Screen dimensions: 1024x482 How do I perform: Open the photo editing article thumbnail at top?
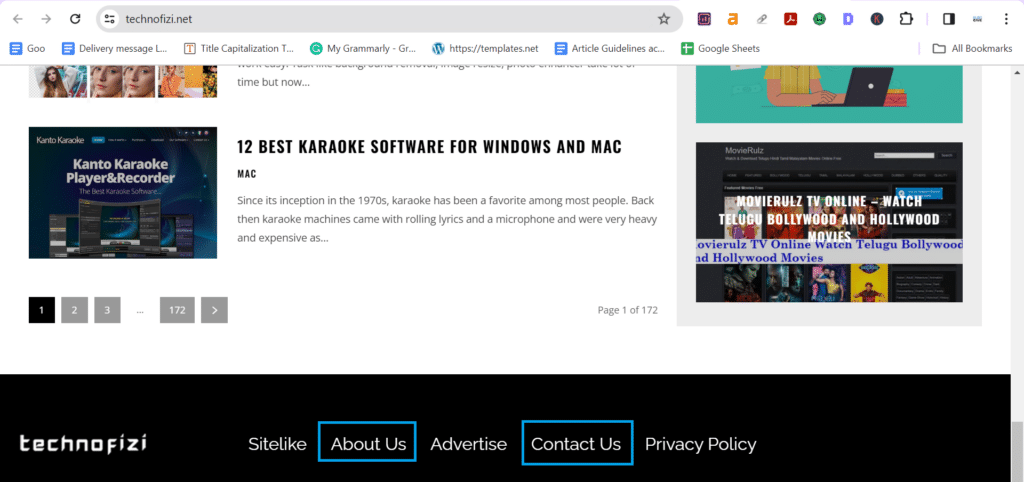123,82
